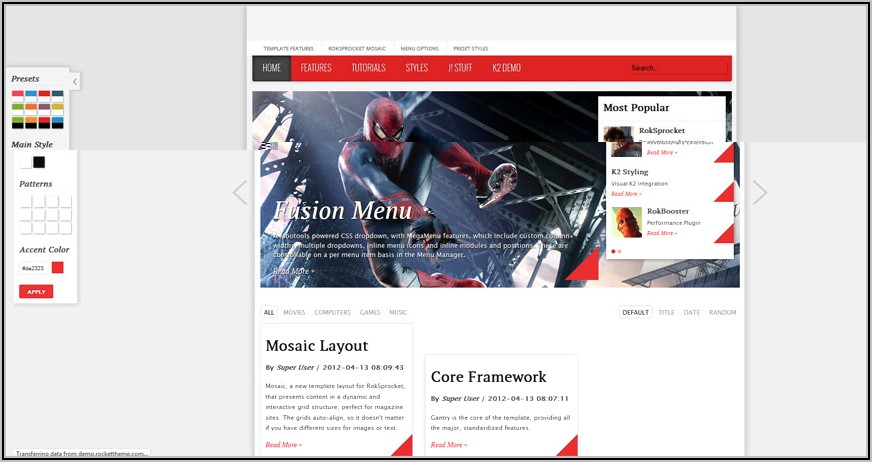Pick the first pattern tile in Patterns
The image size is (872, 462).
coord(26,201)
